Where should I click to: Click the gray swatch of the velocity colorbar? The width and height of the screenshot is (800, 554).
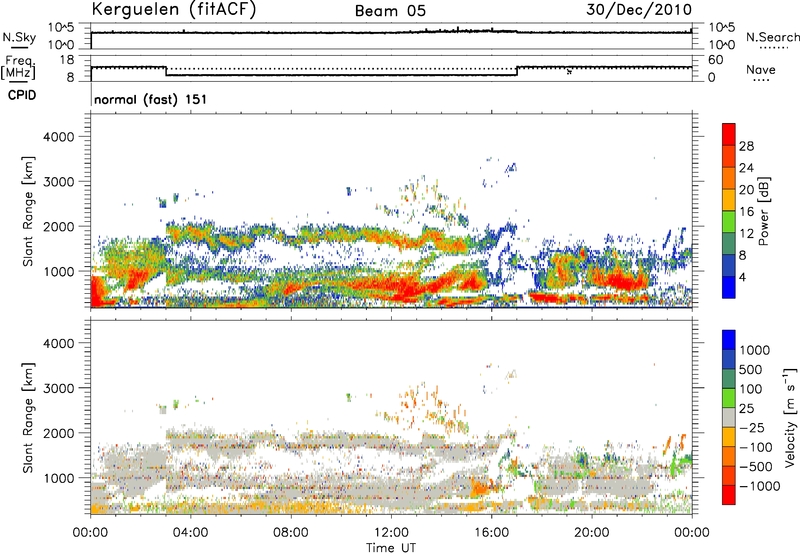pyautogui.click(x=729, y=418)
